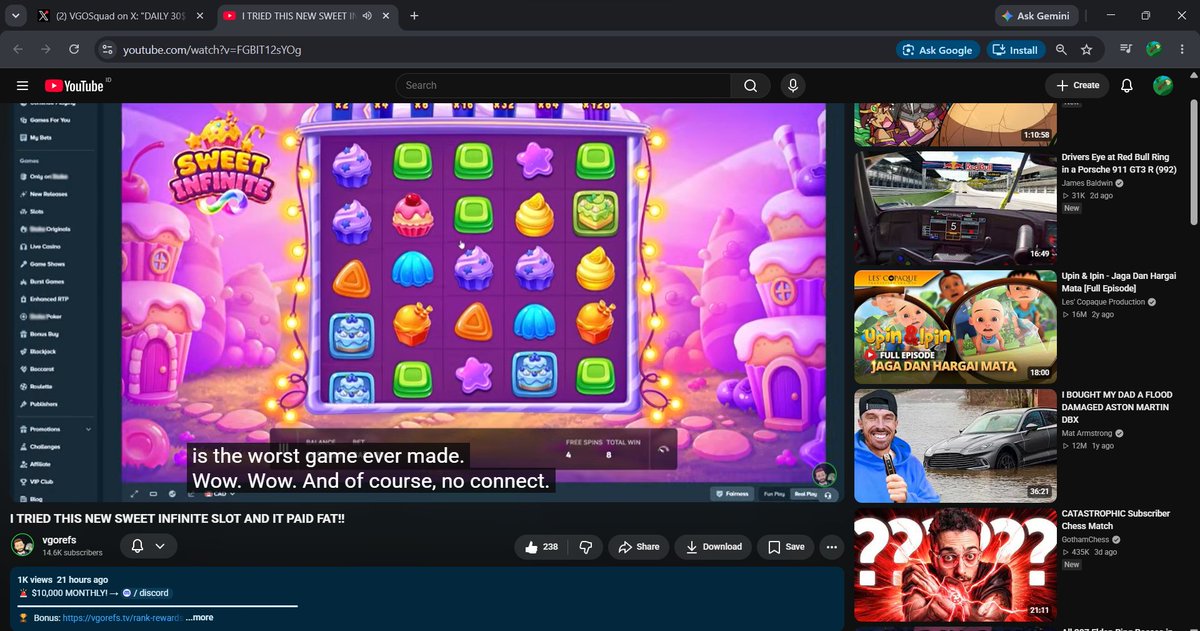Click the Ask Google lens button
1200x631 pixels.
[x=937, y=49]
